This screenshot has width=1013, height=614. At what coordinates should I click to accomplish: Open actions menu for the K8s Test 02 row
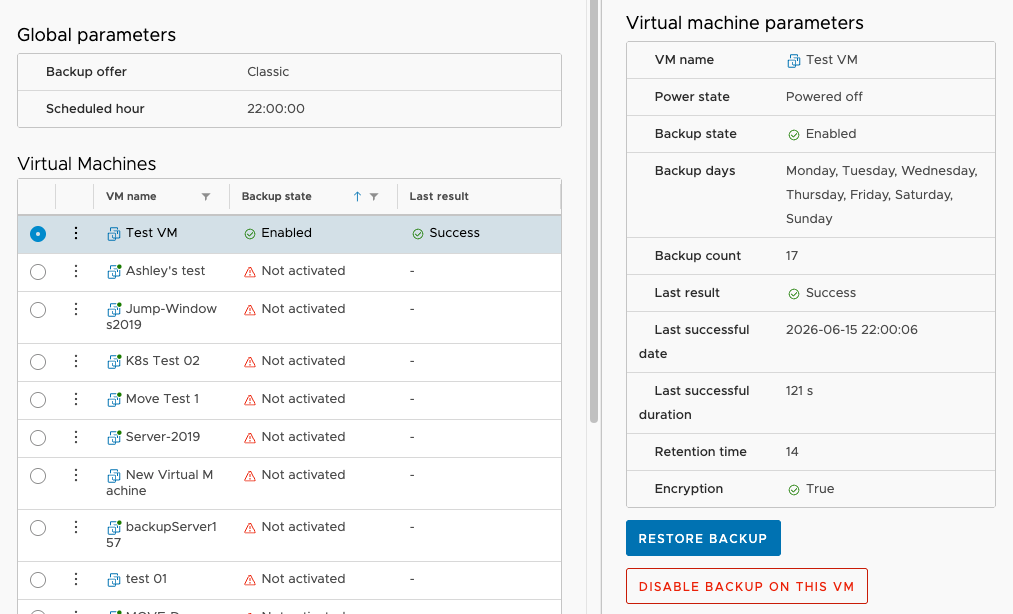76,361
